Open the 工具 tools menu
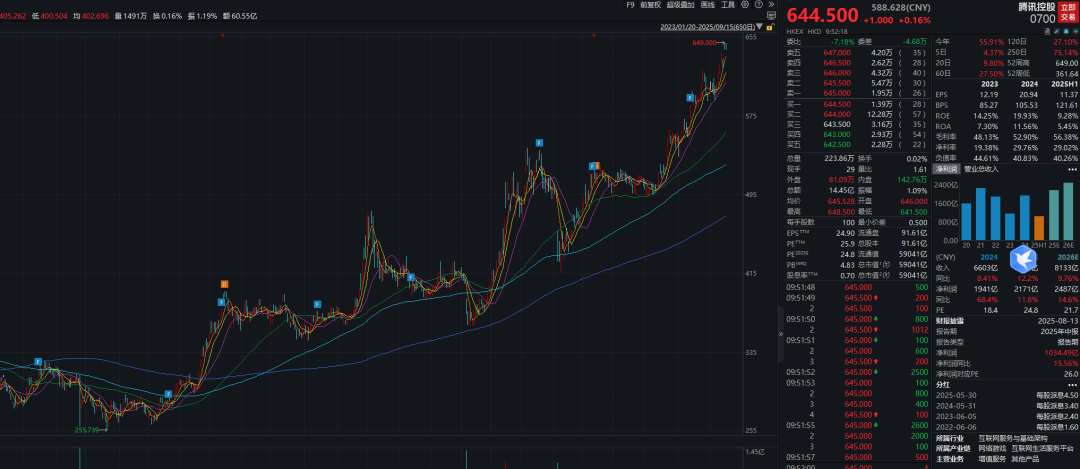1080x469 pixels. tap(728, 4)
